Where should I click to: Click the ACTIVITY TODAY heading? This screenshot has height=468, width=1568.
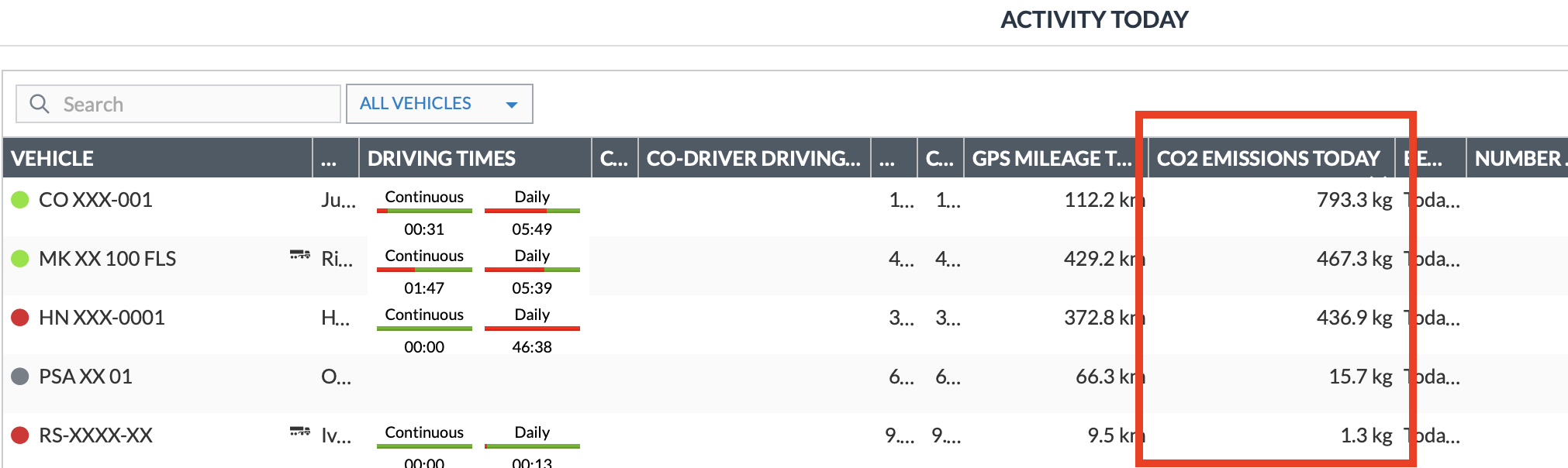1094,19
